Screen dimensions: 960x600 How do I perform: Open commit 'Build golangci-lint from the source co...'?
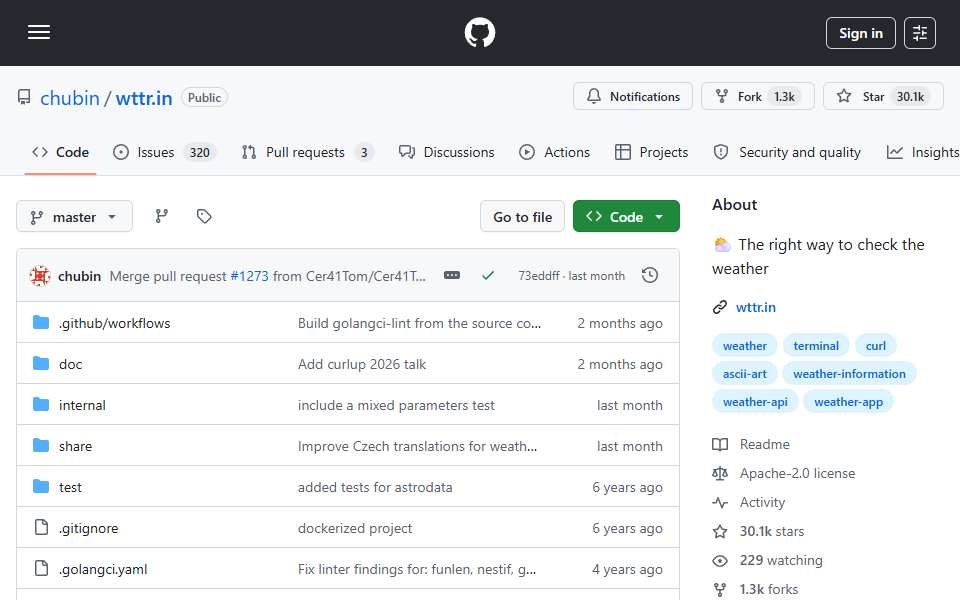click(x=419, y=323)
